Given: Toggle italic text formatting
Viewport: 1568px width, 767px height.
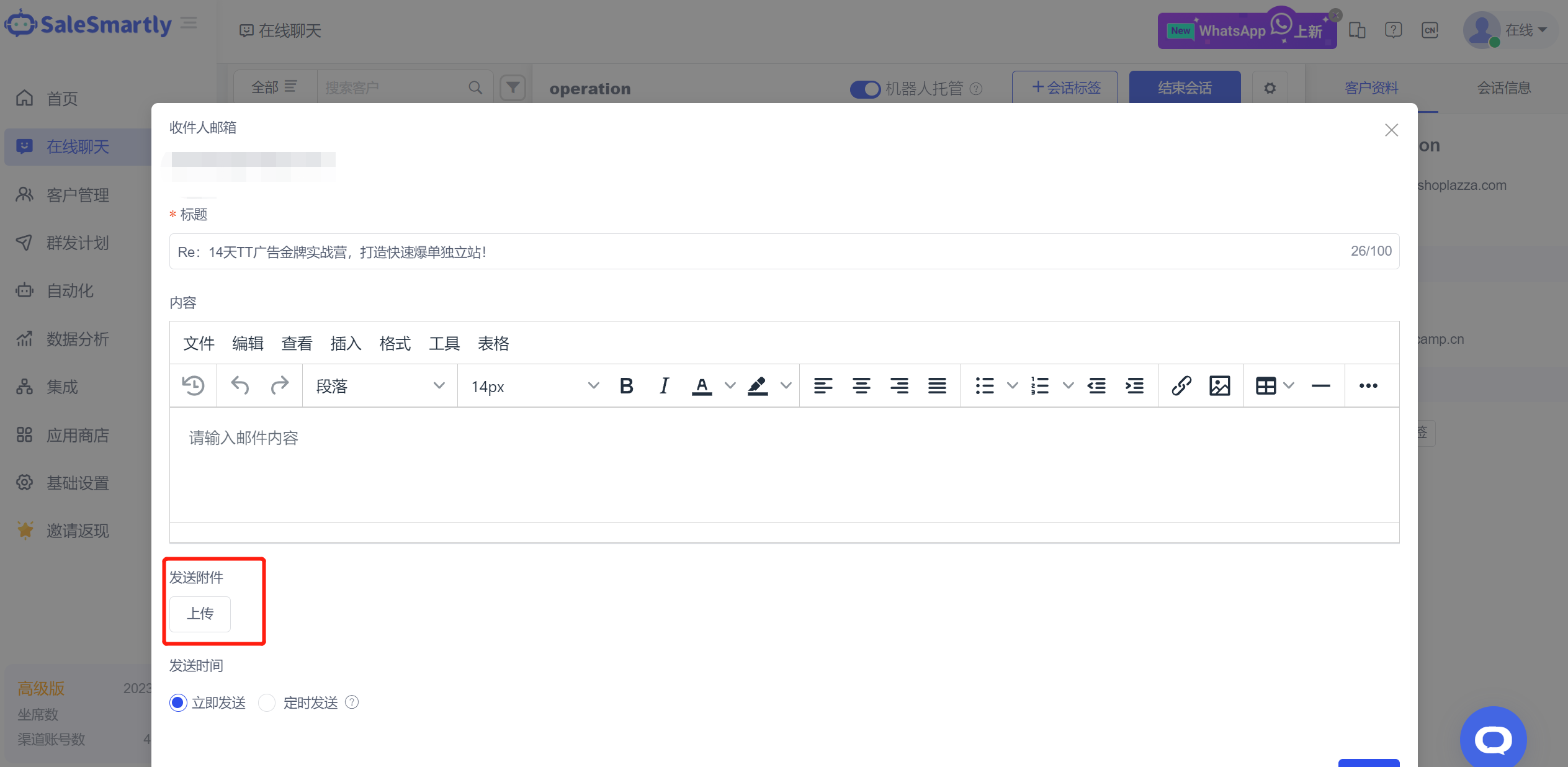Looking at the screenshot, I should pos(664,386).
